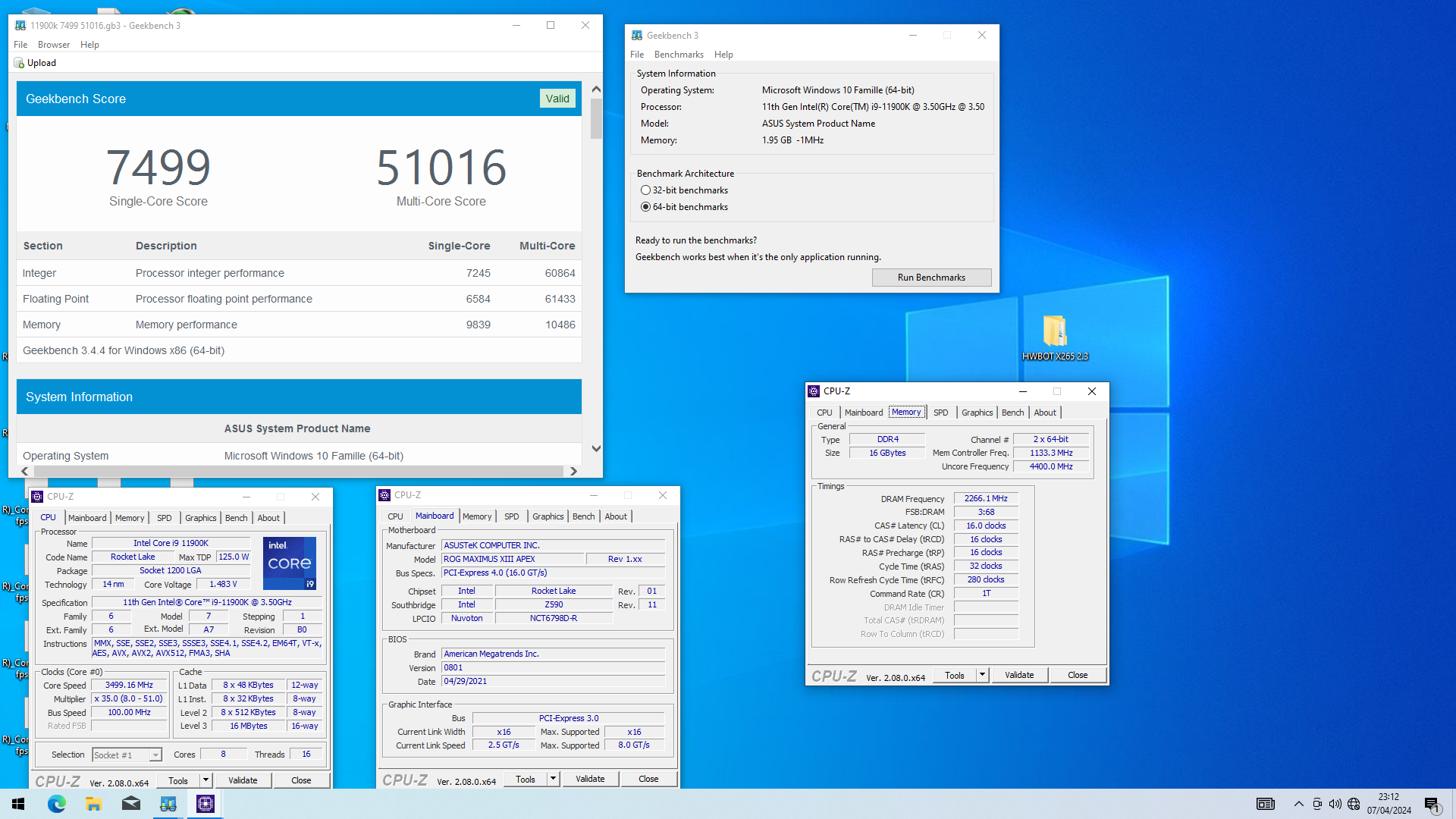Switch to About tab in CPU-Z CPU window
Screen dimensions: 1456x819
[x=268, y=518]
